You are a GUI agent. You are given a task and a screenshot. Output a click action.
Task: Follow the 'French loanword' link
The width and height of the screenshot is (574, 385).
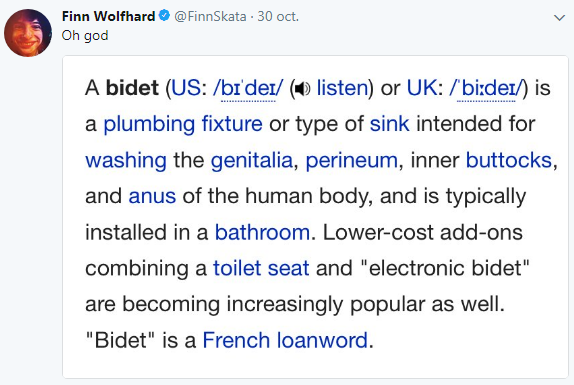[285, 340]
